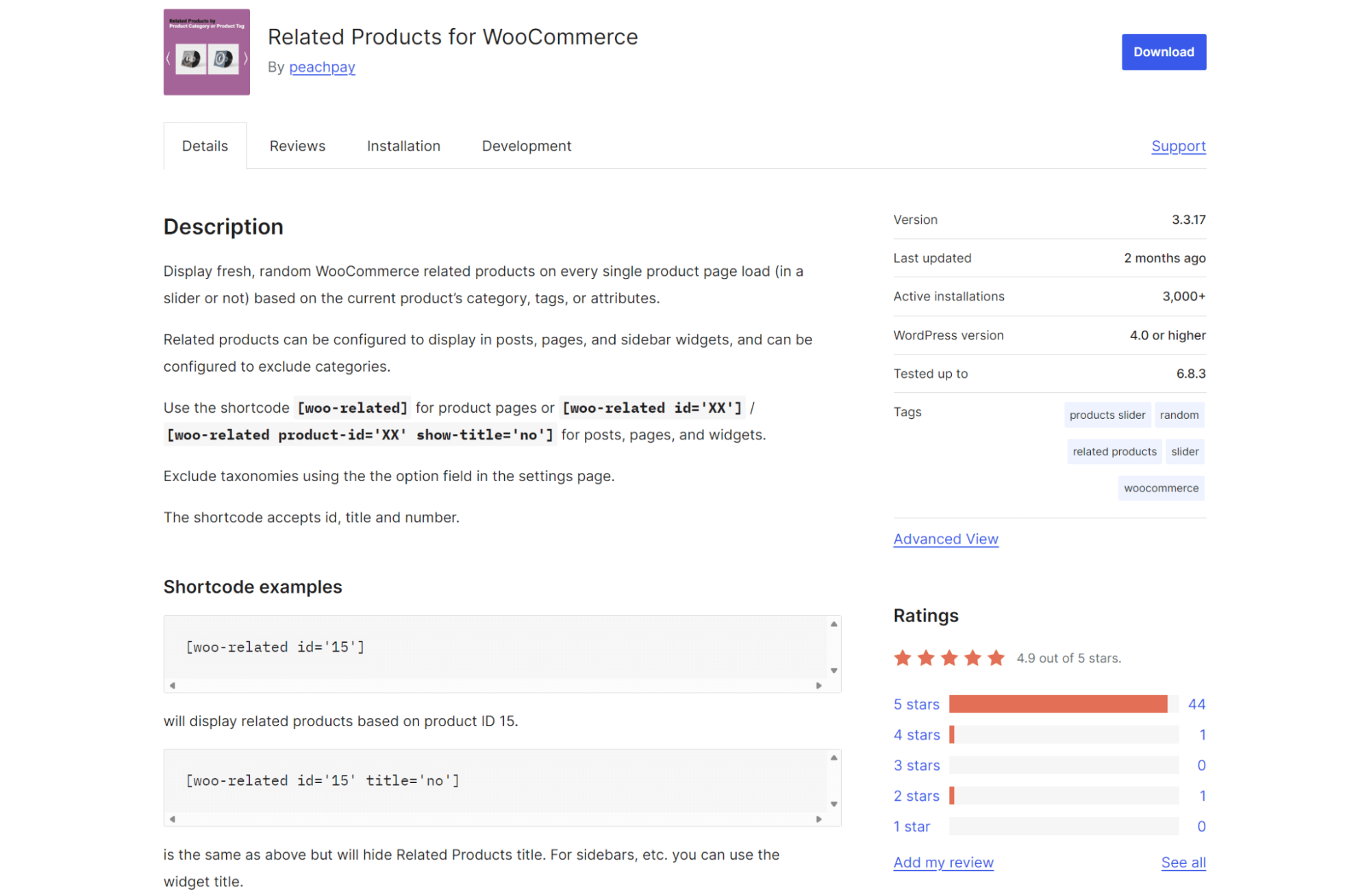The height and width of the screenshot is (896, 1369).
Task: Click See all reviews
Action: 1183,862
